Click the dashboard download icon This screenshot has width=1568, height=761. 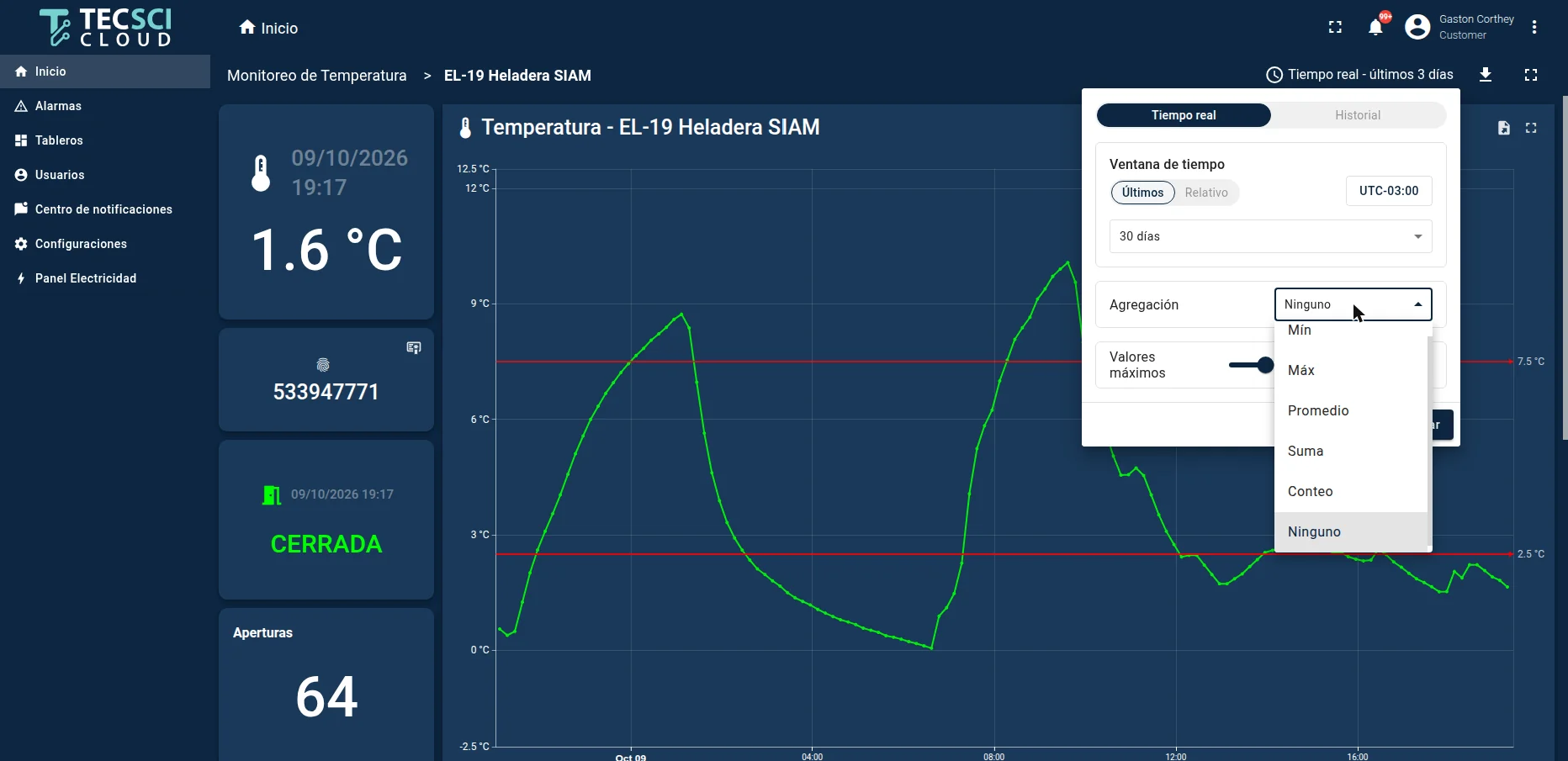[x=1486, y=75]
